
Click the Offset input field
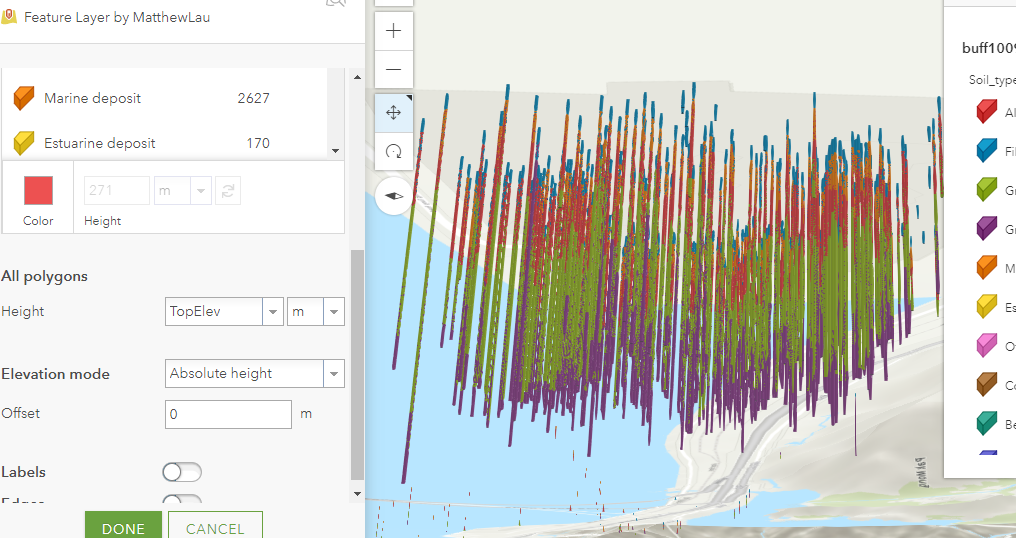click(x=228, y=414)
